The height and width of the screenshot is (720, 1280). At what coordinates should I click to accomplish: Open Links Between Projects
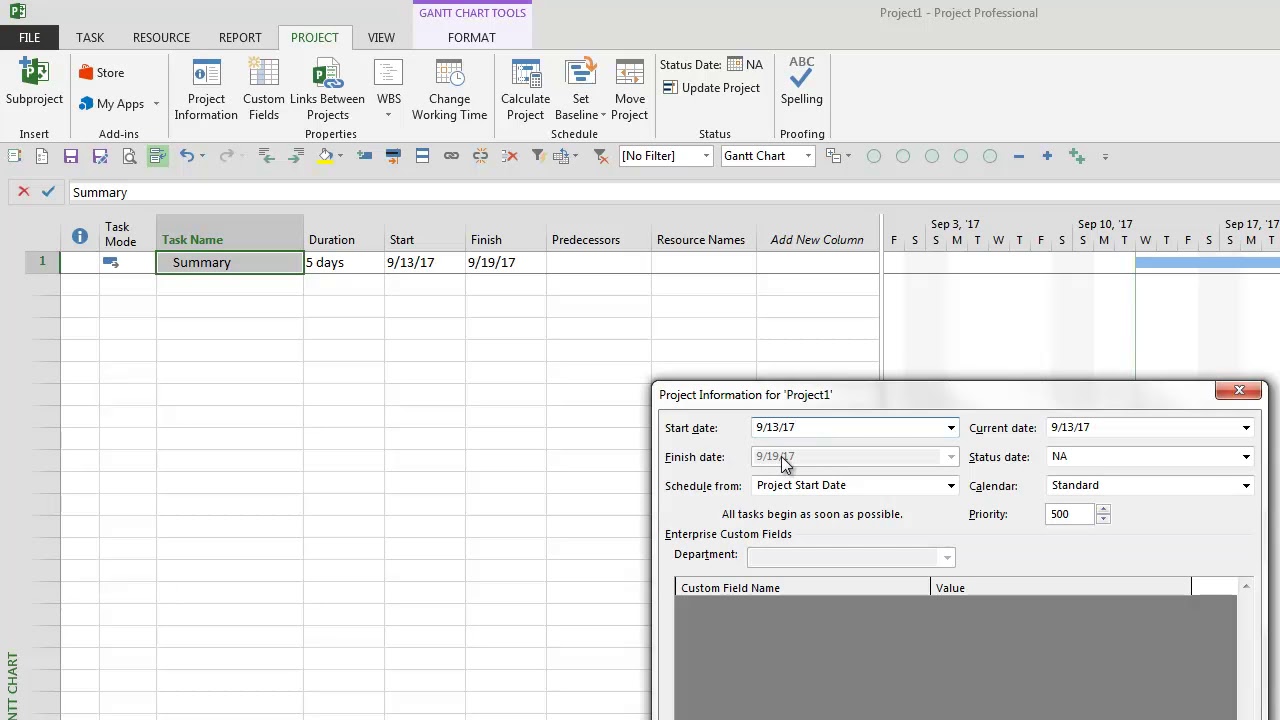[x=327, y=90]
